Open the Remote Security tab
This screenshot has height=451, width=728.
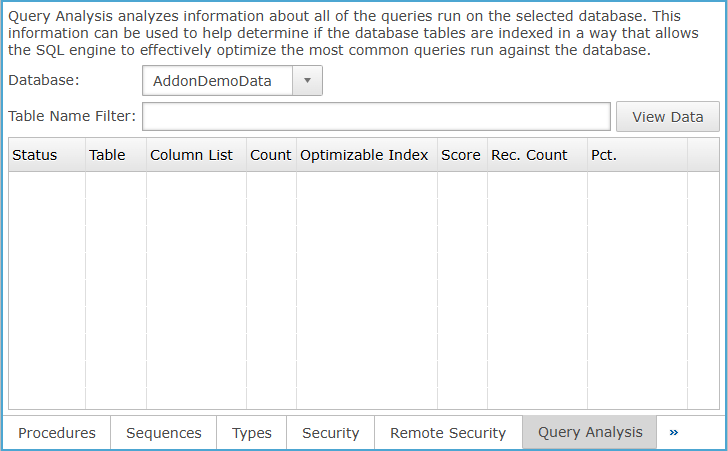[448, 433]
